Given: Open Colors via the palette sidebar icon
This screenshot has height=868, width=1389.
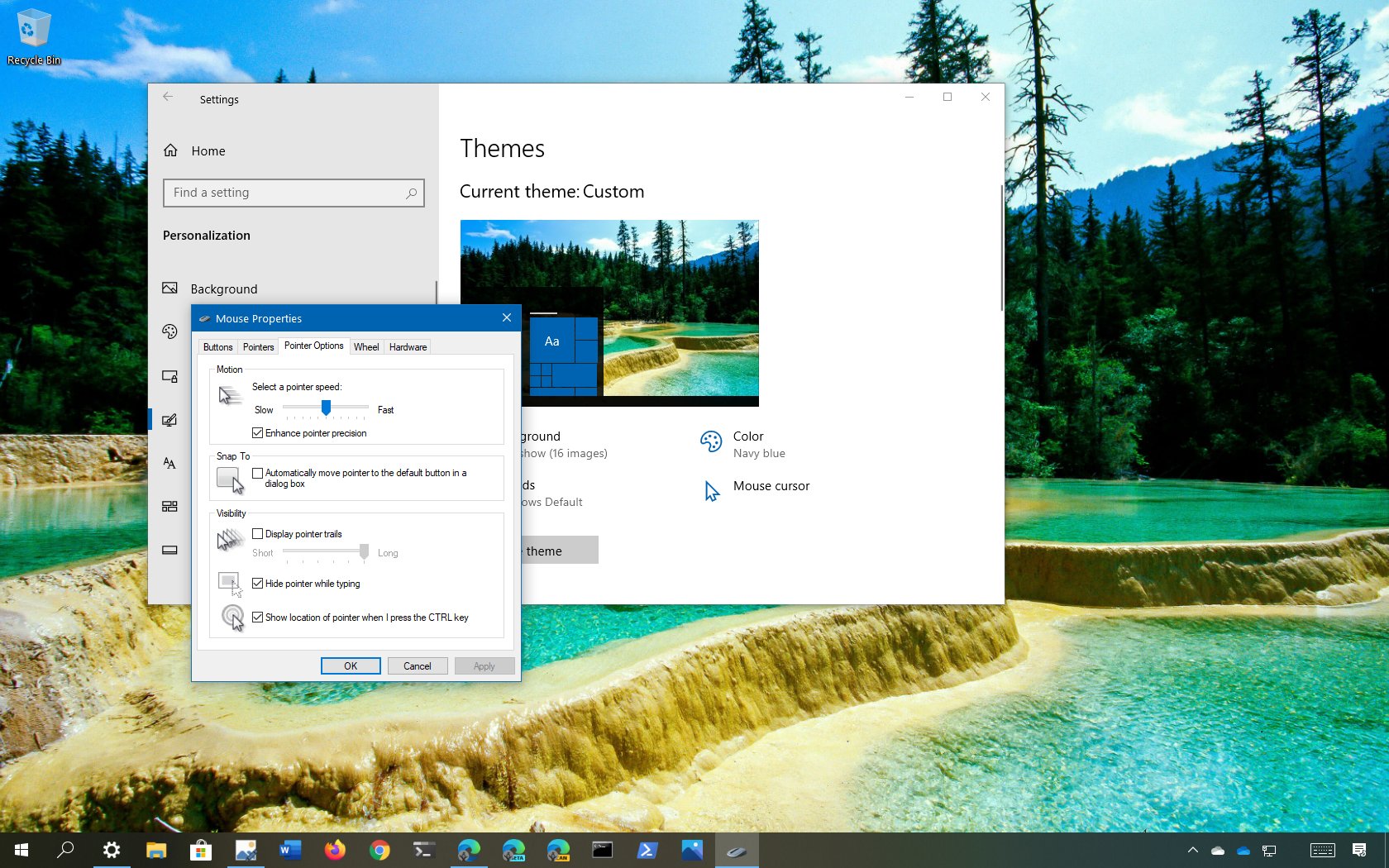Looking at the screenshot, I should pos(169,331).
